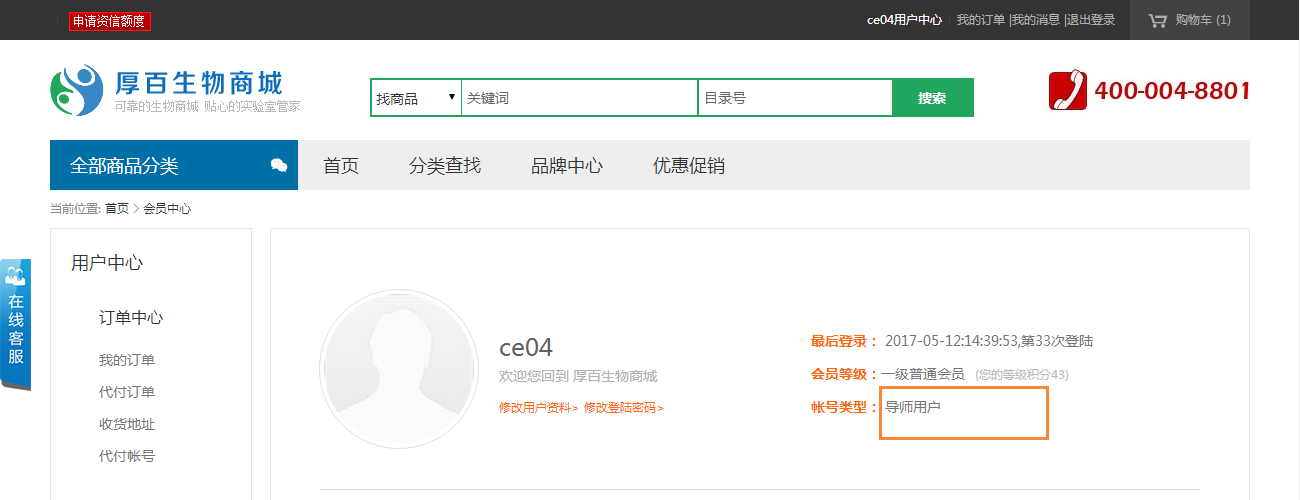This screenshot has width=1300, height=500.
Task: Click the 目录号 input field
Action: click(794, 98)
